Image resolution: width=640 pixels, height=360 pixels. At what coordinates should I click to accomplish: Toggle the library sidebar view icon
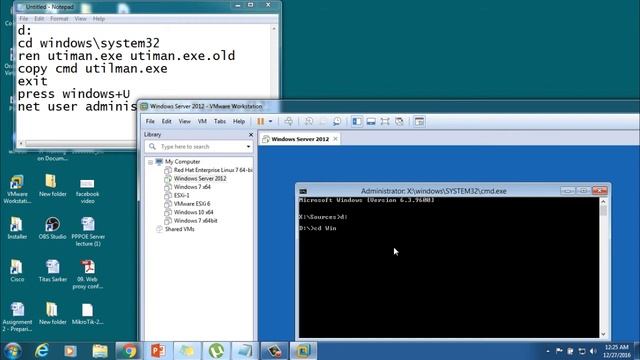357,121
